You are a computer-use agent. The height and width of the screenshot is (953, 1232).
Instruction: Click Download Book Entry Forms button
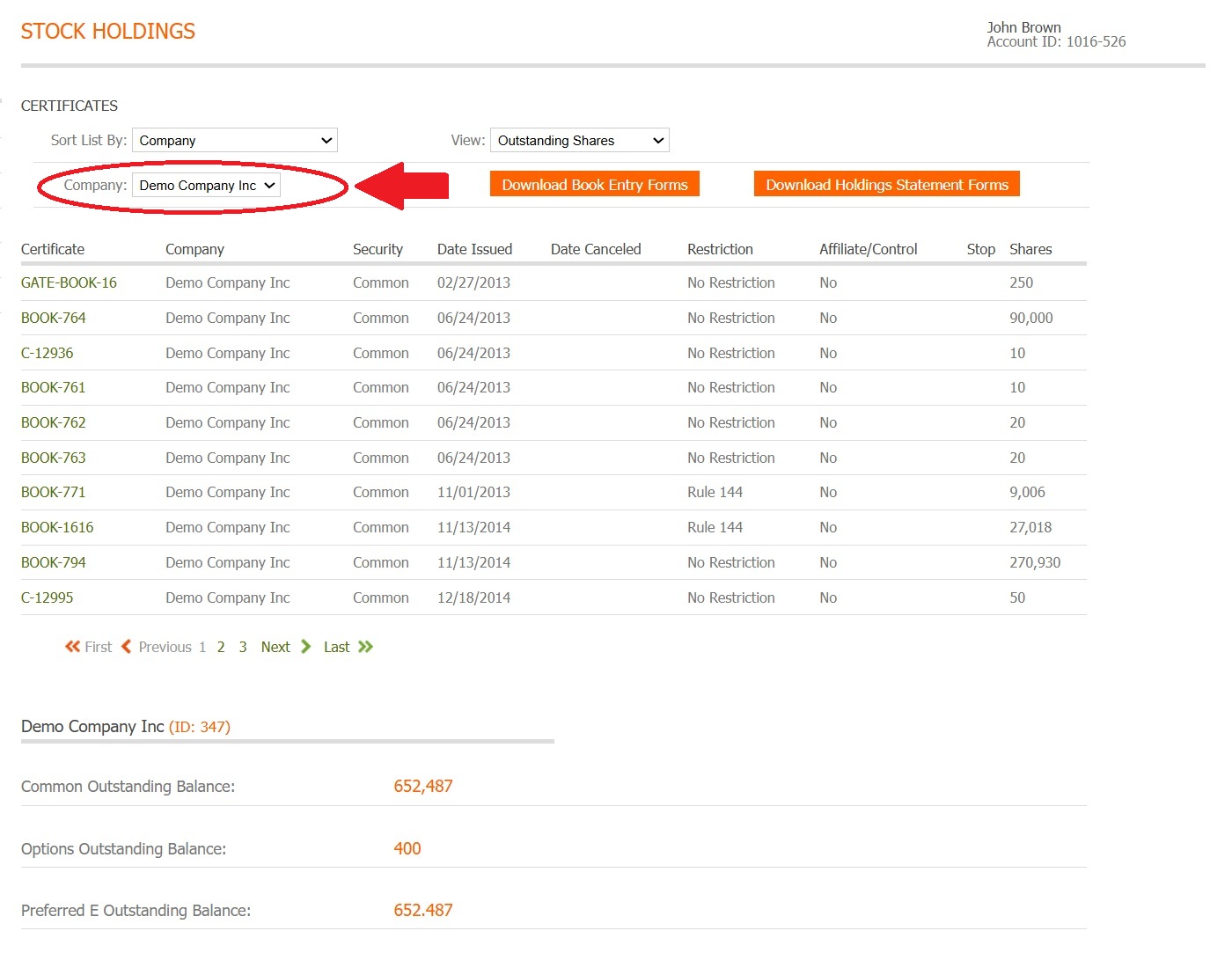click(x=594, y=185)
